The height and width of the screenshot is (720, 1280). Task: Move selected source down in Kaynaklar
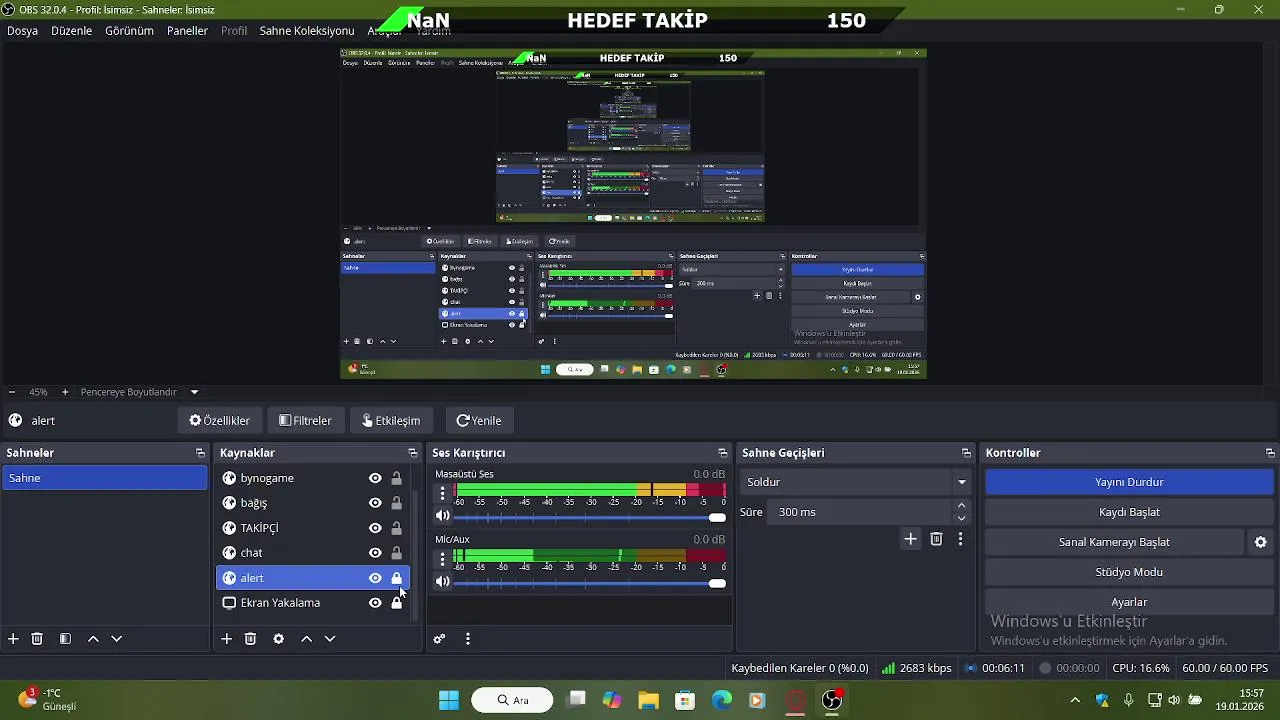tap(330, 639)
